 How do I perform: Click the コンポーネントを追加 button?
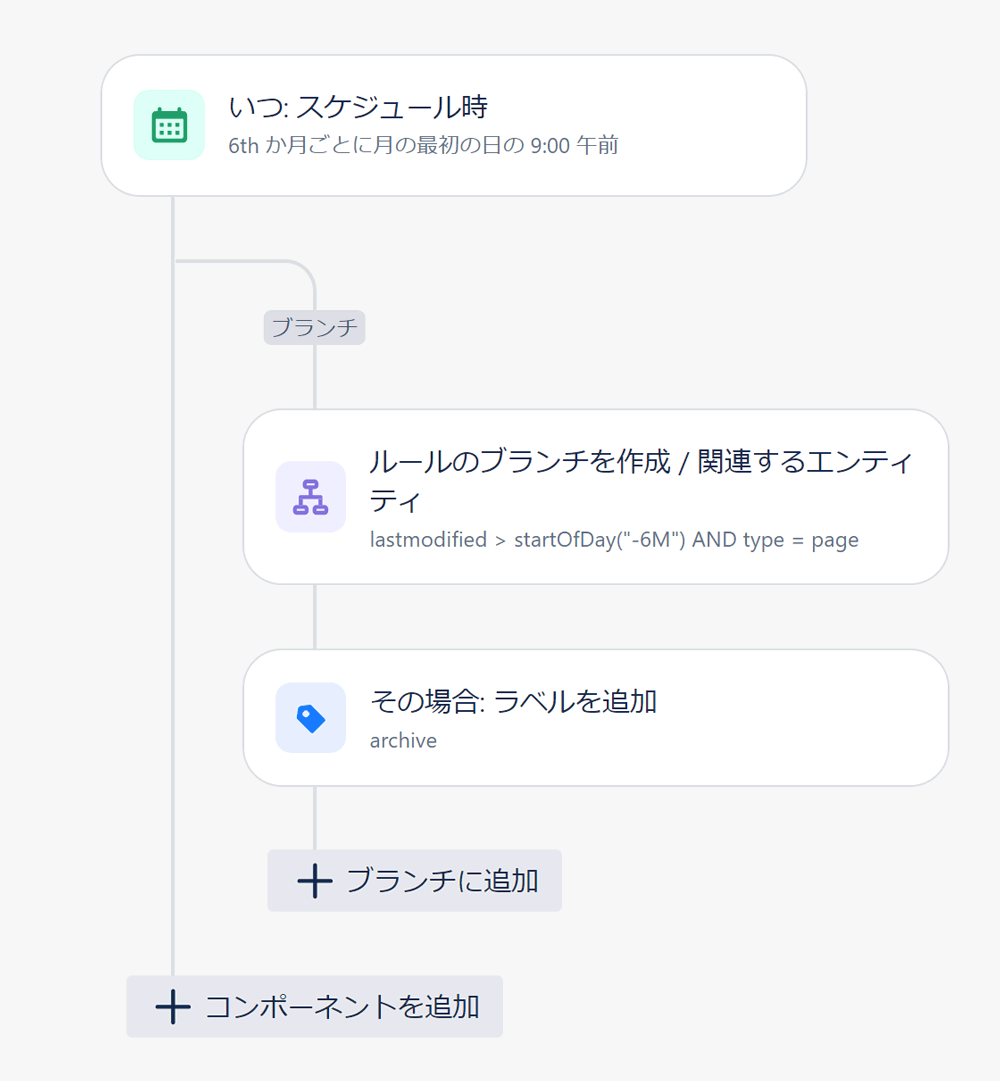coord(314,1007)
